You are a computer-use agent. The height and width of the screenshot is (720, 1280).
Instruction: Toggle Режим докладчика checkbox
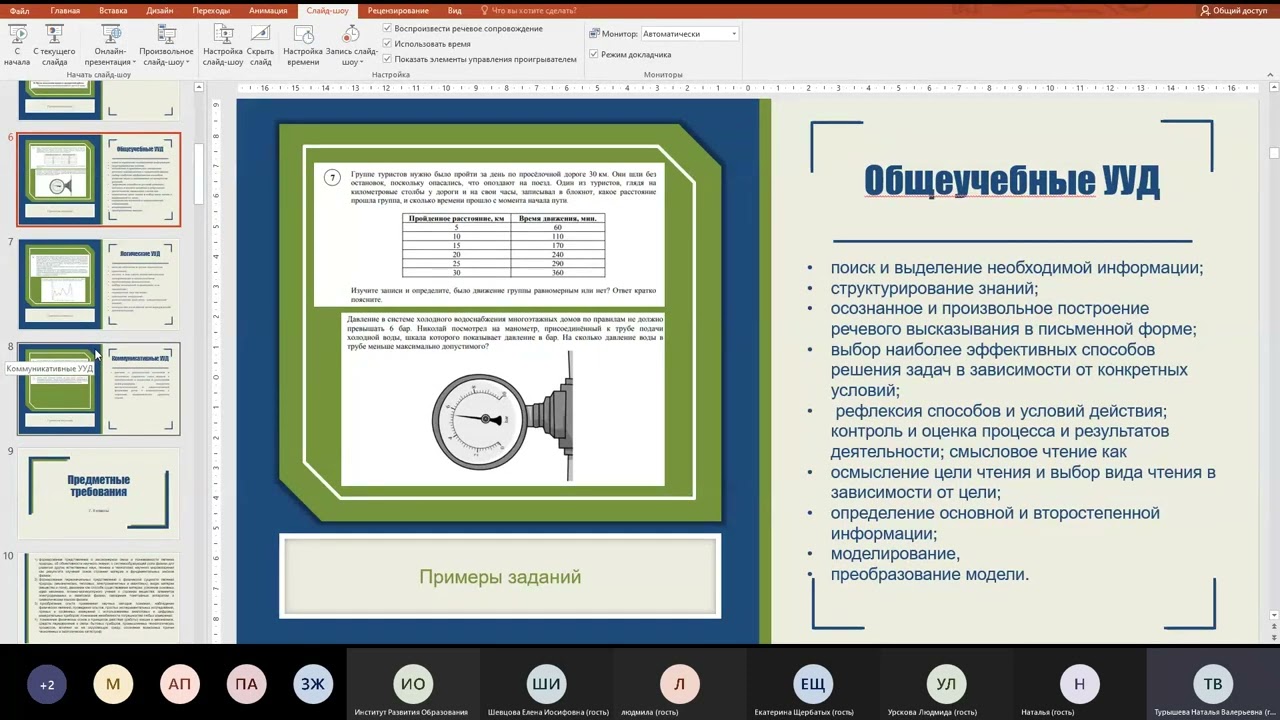tap(594, 54)
